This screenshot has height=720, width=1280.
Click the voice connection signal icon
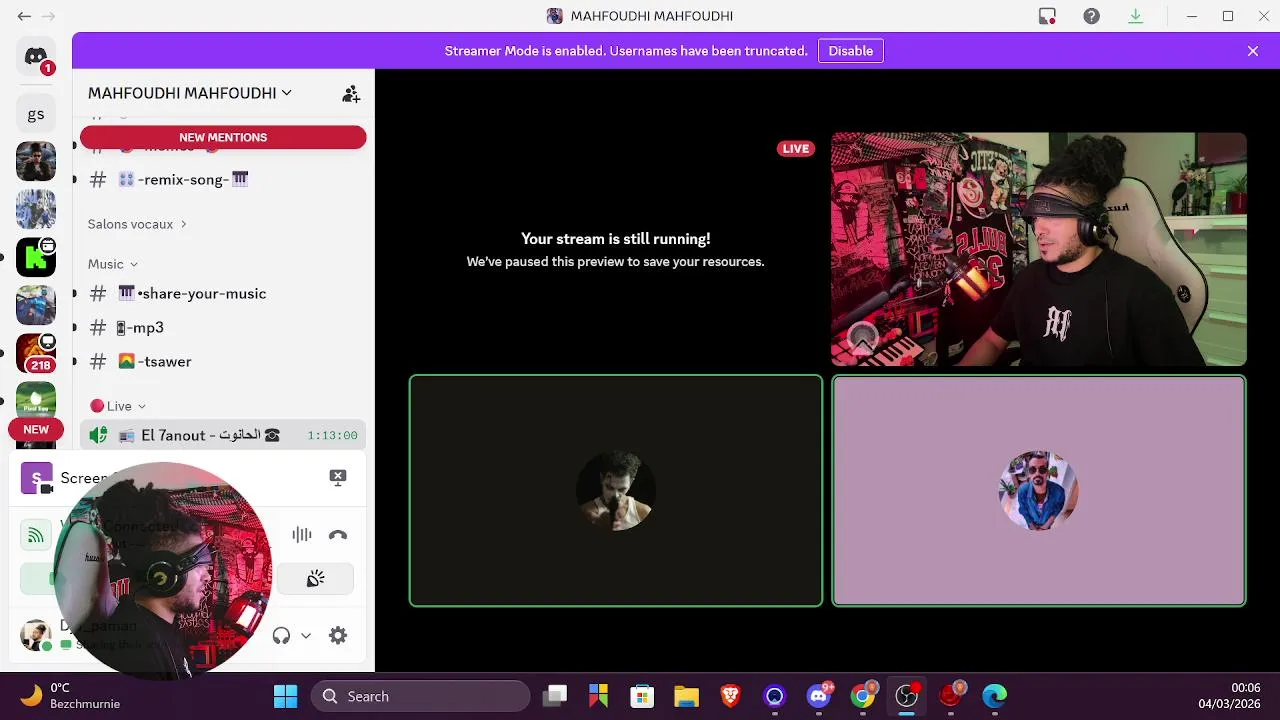click(36, 535)
